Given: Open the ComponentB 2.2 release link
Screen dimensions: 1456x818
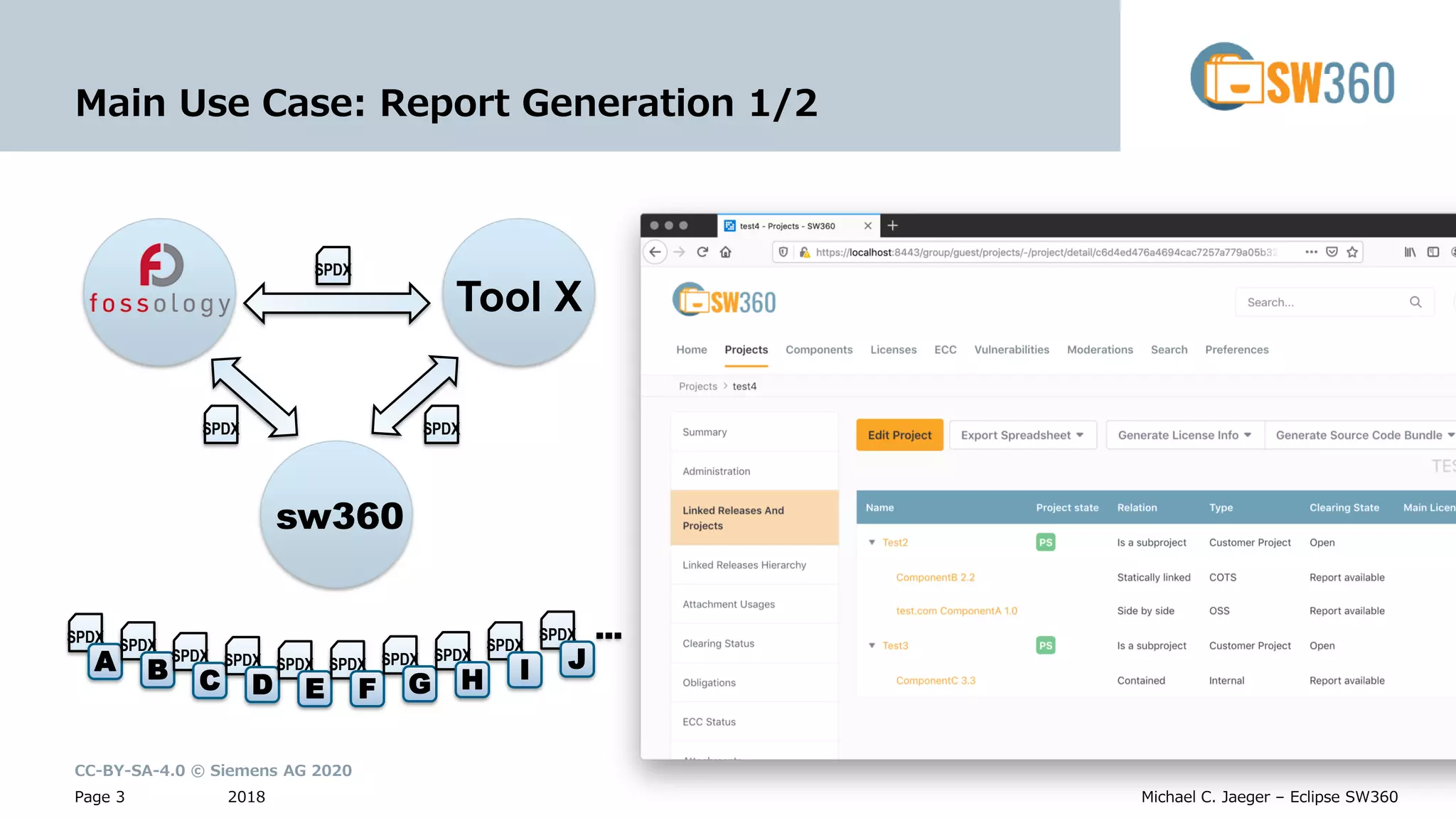Looking at the screenshot, I should pyautogui.click(x=935, y=577).
